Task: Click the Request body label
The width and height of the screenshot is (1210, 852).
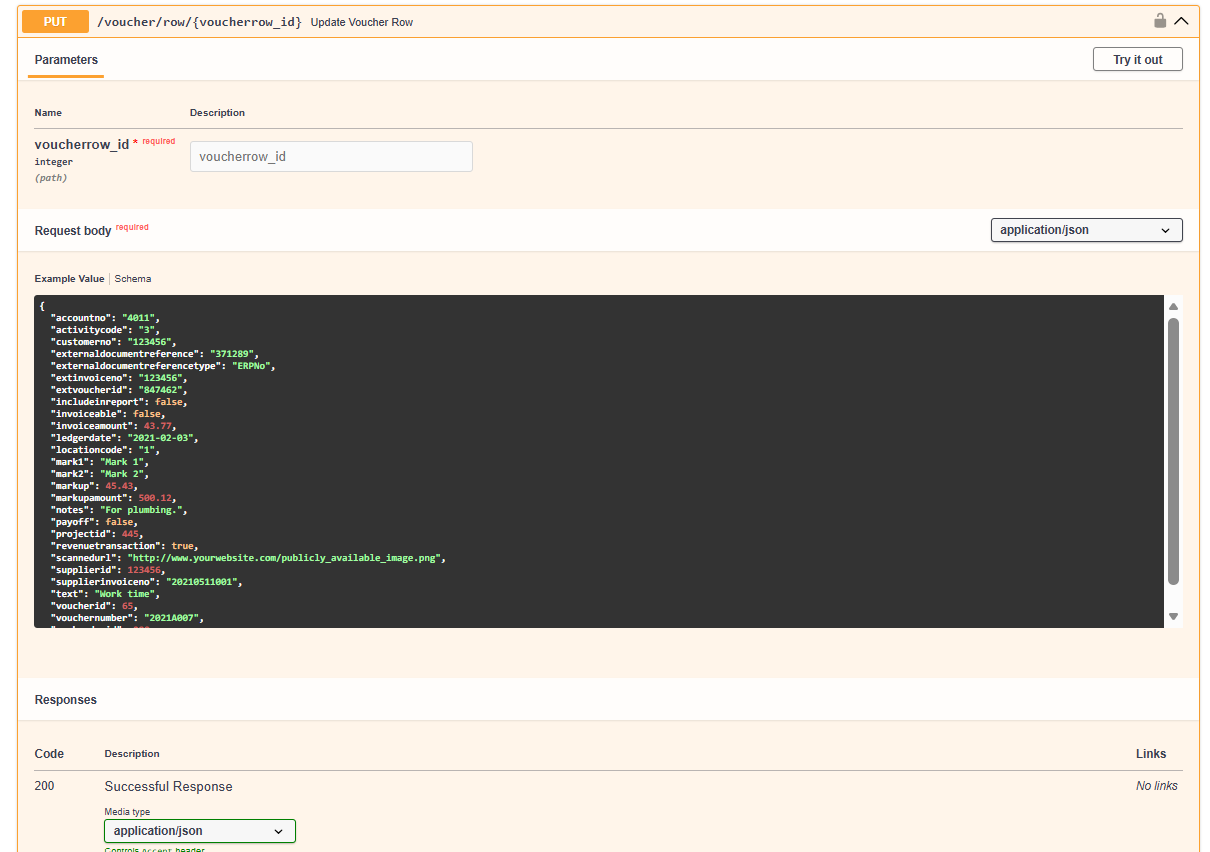Action: tap(73, 231)
